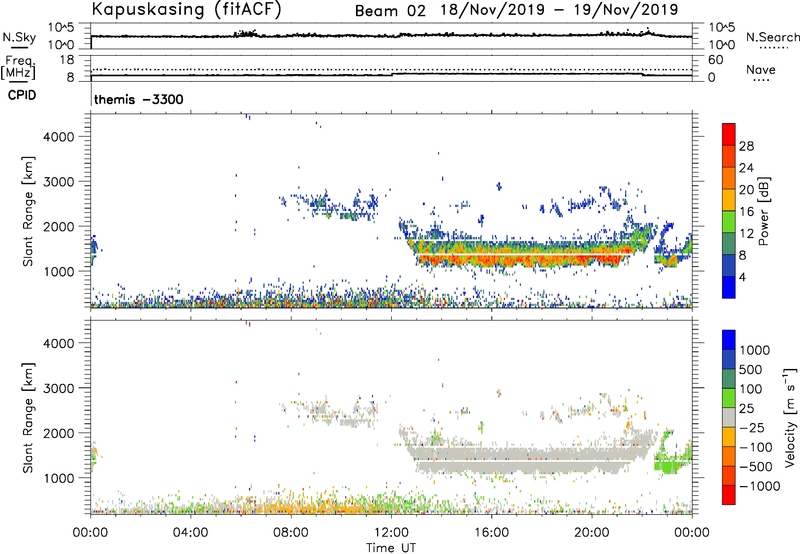
Task: Click the Power [dB] colorbar title
Action: [x=763, y=211]
